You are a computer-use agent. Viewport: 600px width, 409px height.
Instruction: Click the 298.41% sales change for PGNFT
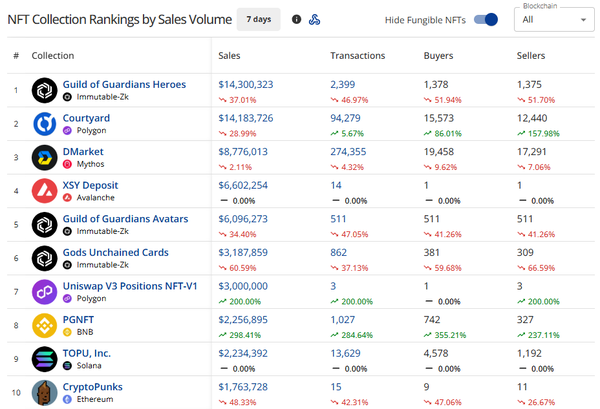[245, 335]
